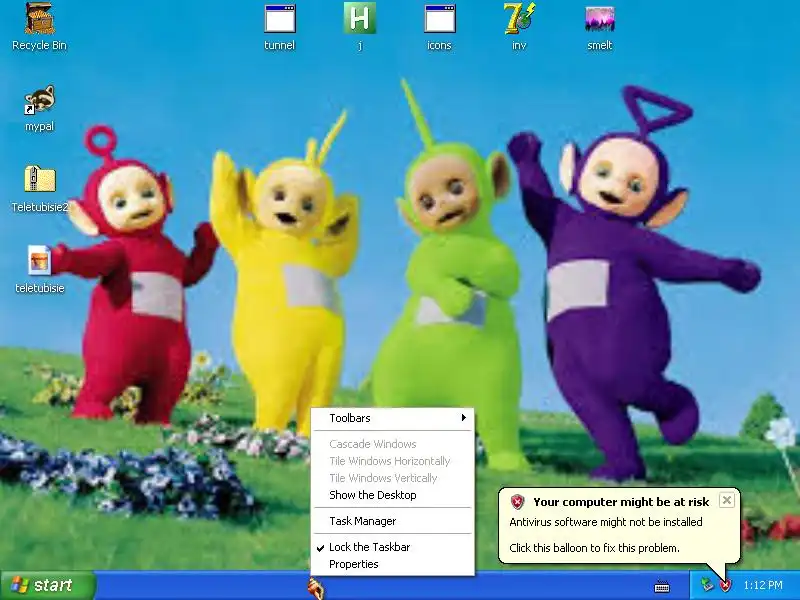The image size is (800, 600).
Task: Expand the Toolbars submenu
Action: point(392,418)
